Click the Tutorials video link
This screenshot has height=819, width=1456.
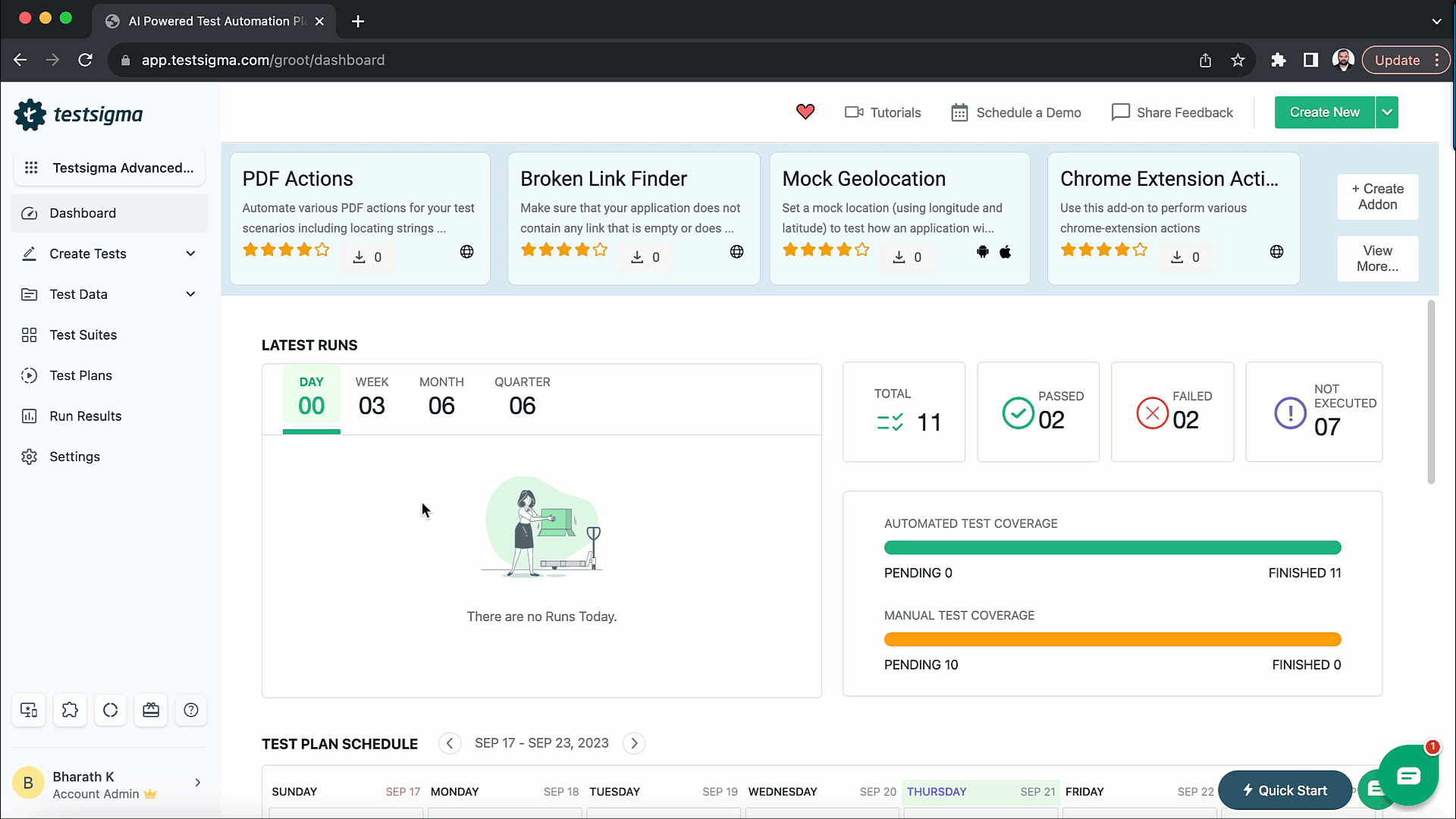tap(883, 112)
